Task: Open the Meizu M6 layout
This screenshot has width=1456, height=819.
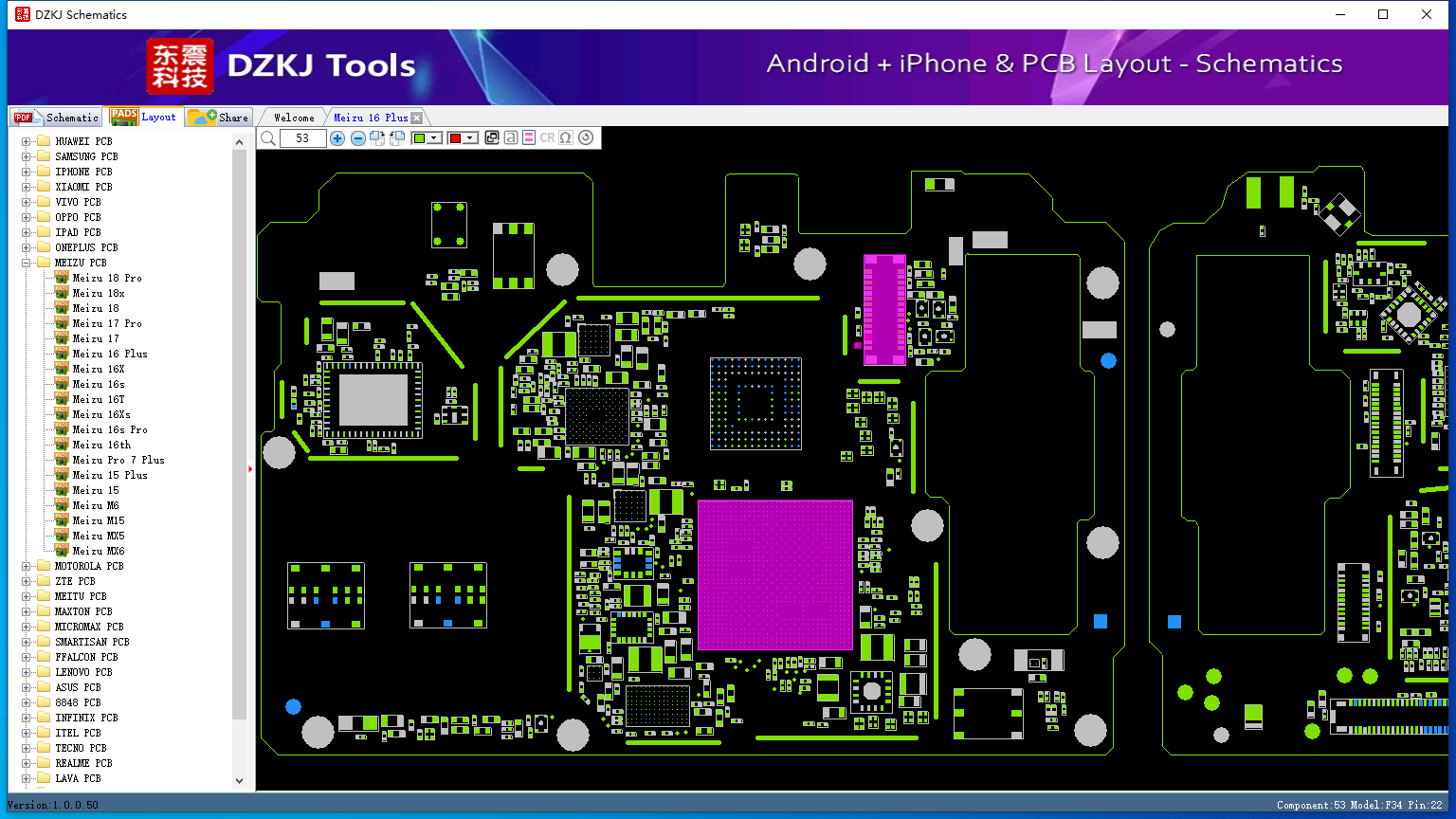Action: point(96,505)
